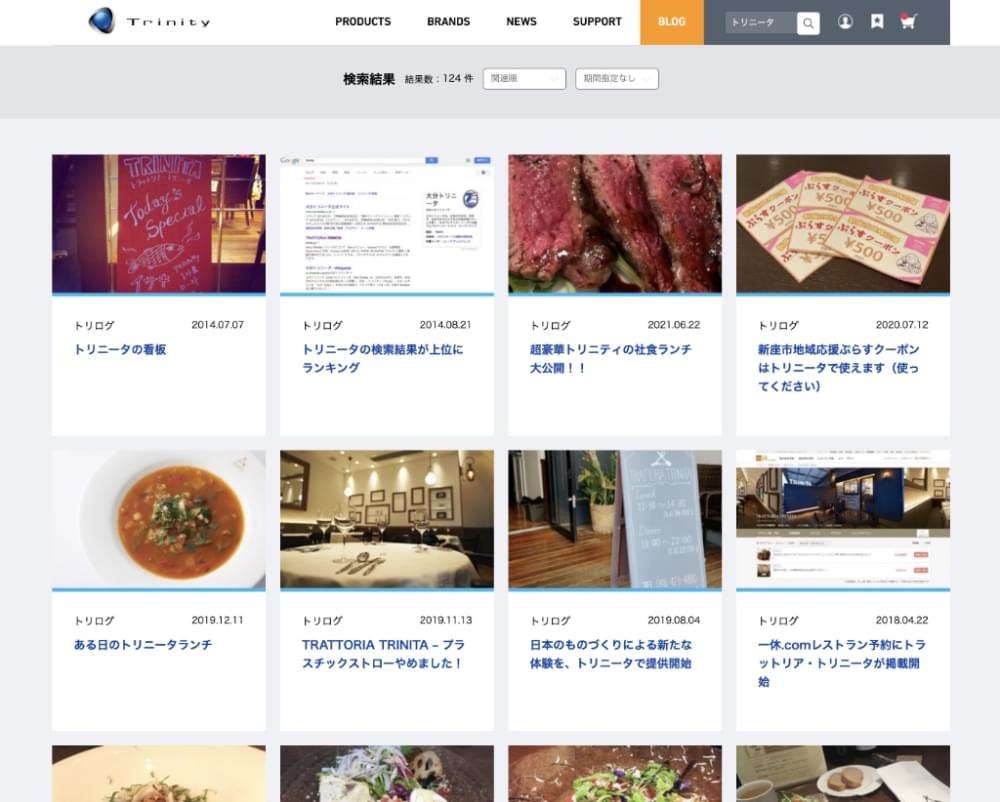Open the shopping cart icon

pos(908,22)
